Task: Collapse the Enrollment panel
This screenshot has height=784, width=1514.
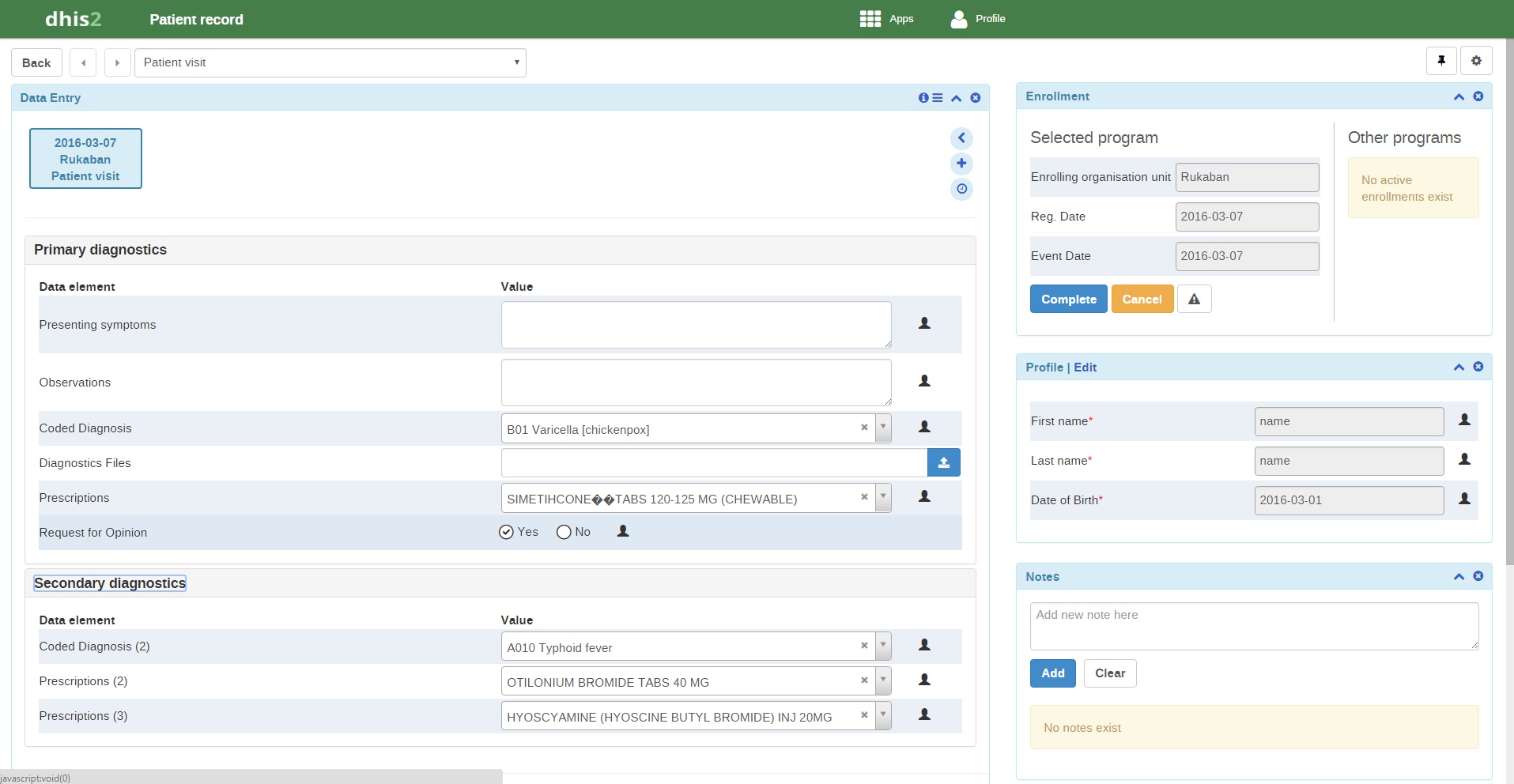Action: tap(1459, 96)
